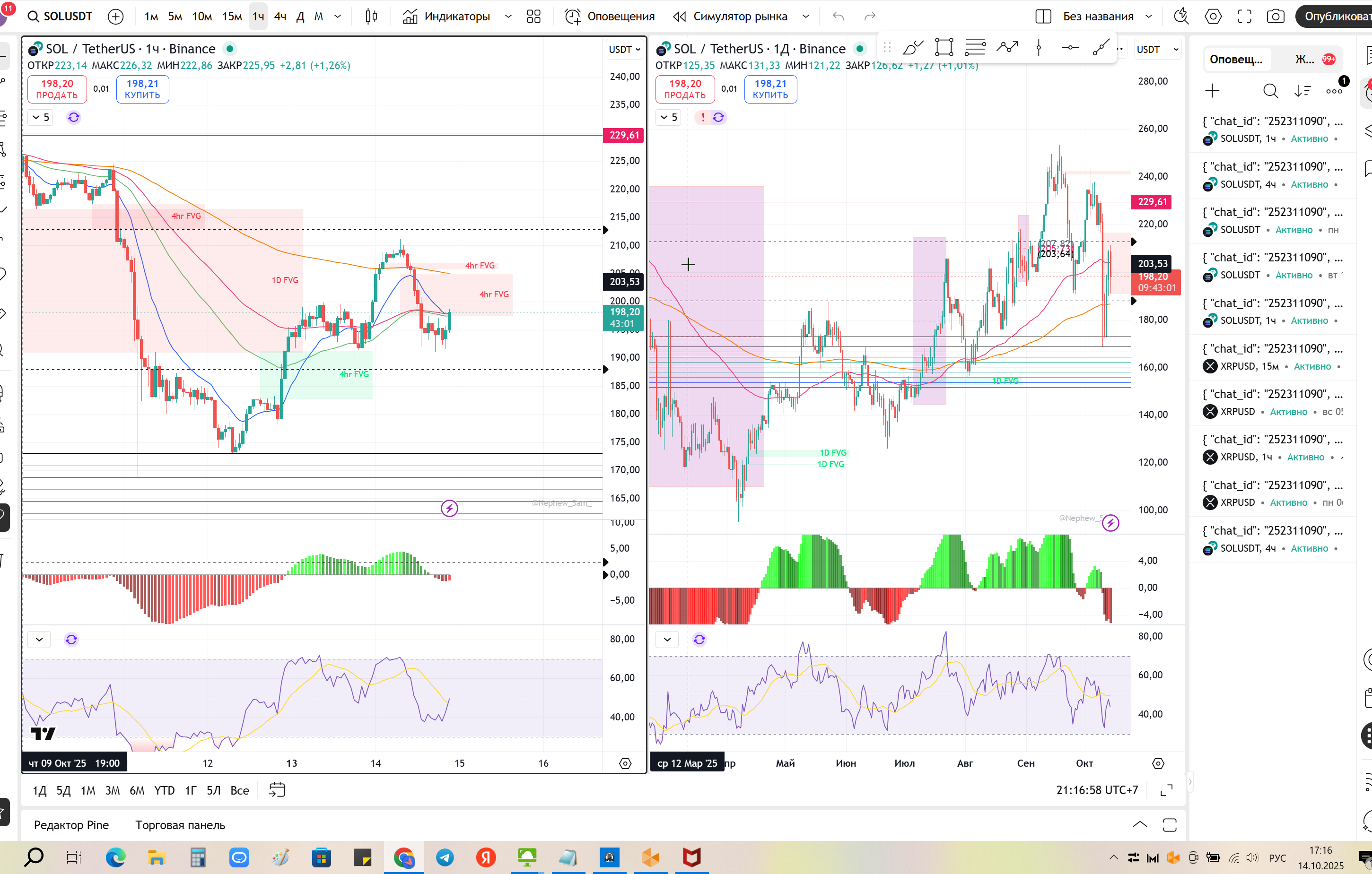This screenshot has width=1372, height=874.
Task: Open the Alerts clock icon
Action: coord(573,17)
